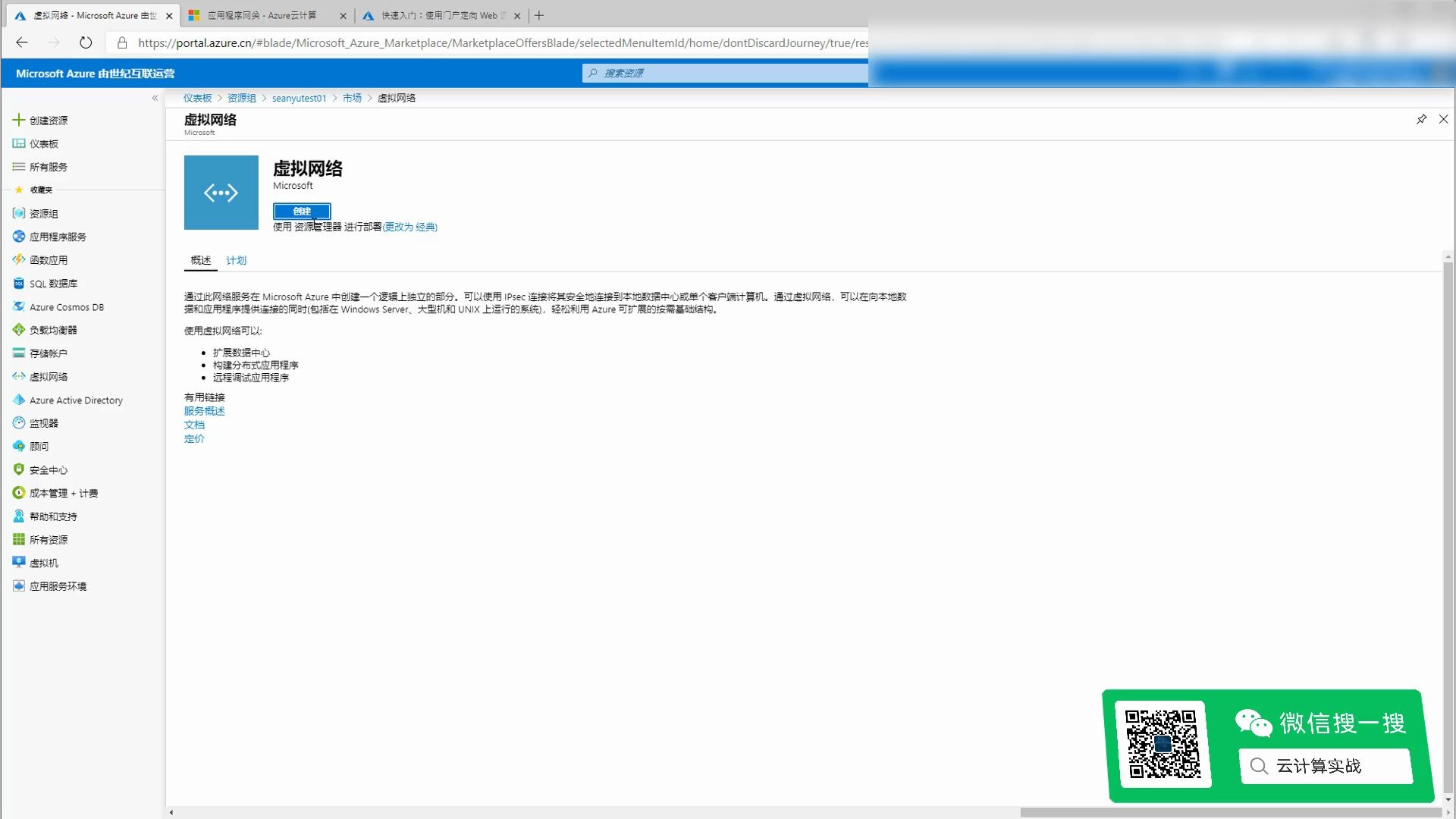Open 顾问 sidebar icon
Viewport: 1456px width, 819px height.
[19, 446]
